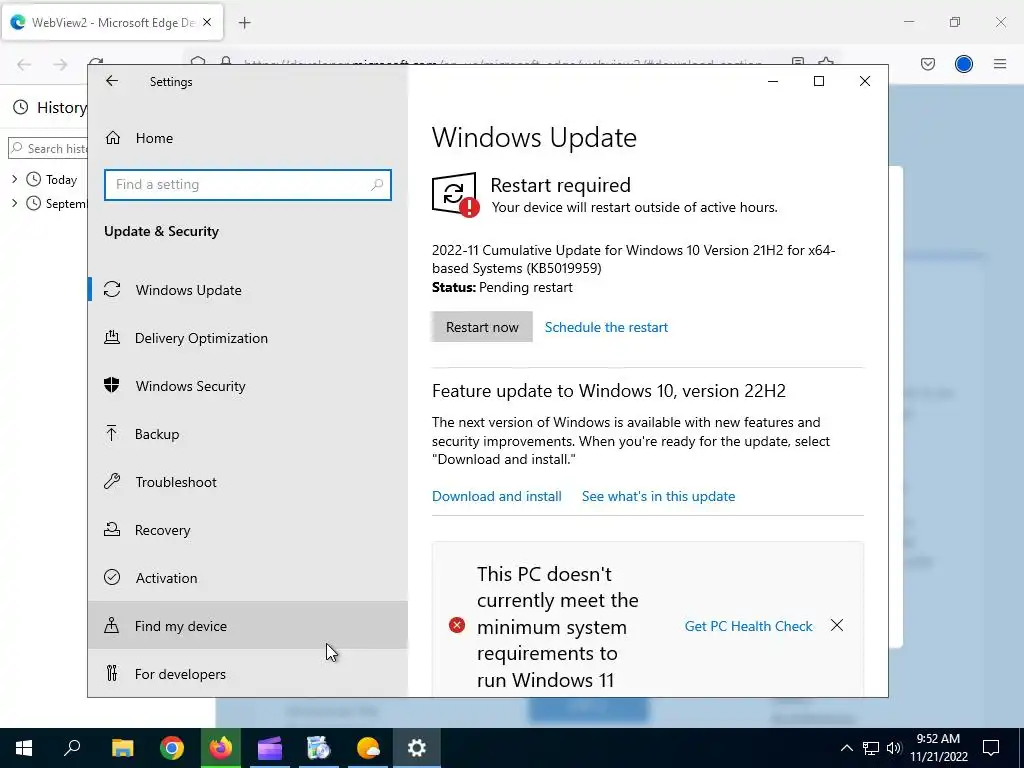The width and height of the screenshot is (1024, 768).
Task: Click the Restart now button
Action: pyautogui.click(x=482, y=327)
